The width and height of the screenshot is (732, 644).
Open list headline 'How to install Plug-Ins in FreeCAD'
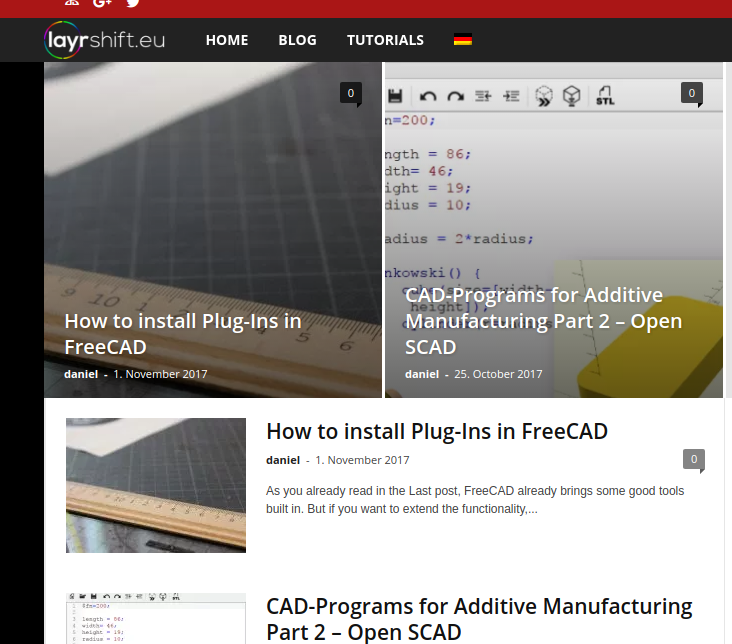click(x=437, y=431)
